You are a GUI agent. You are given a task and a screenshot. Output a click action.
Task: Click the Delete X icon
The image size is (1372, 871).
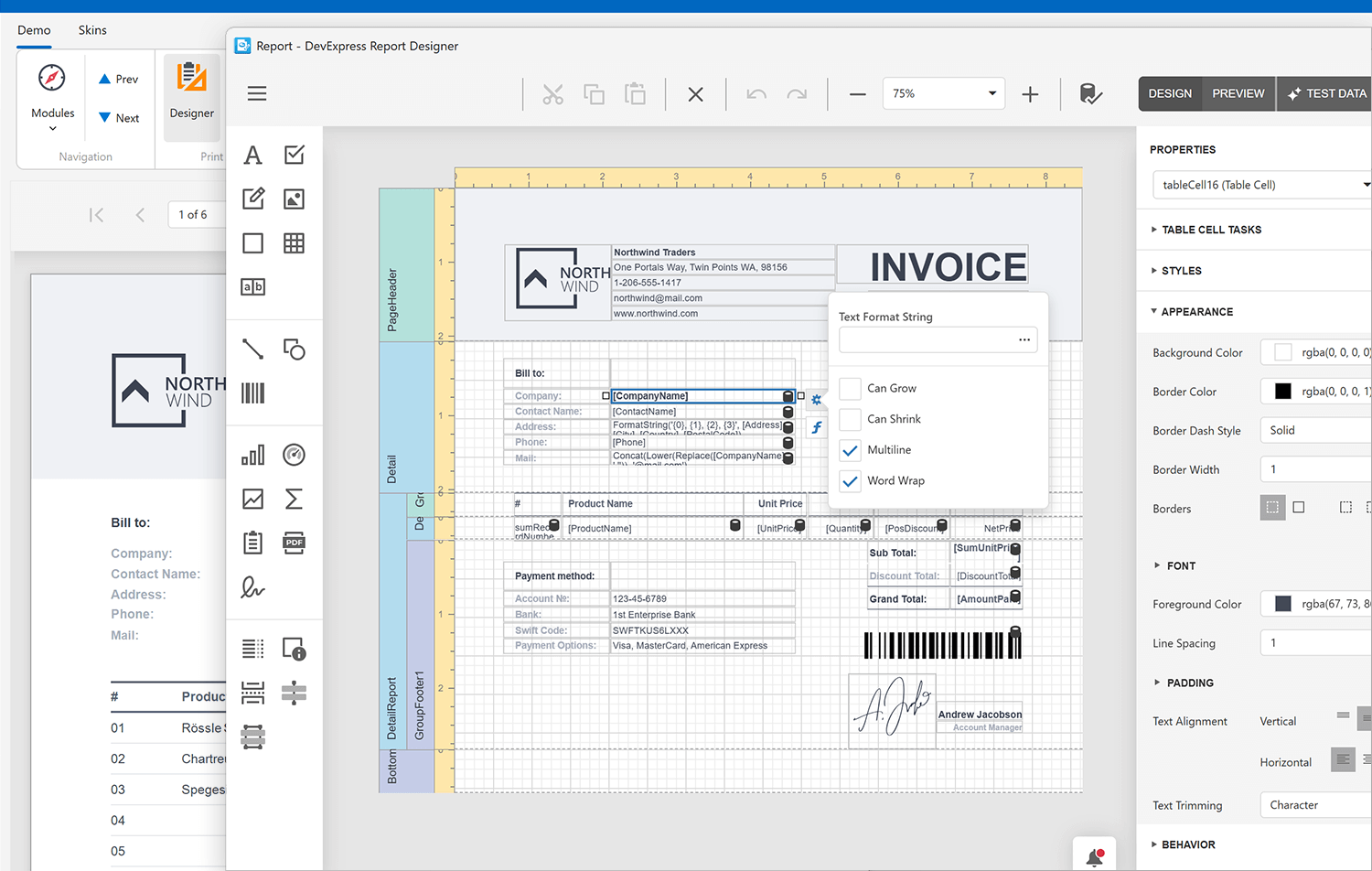[695, 94]
